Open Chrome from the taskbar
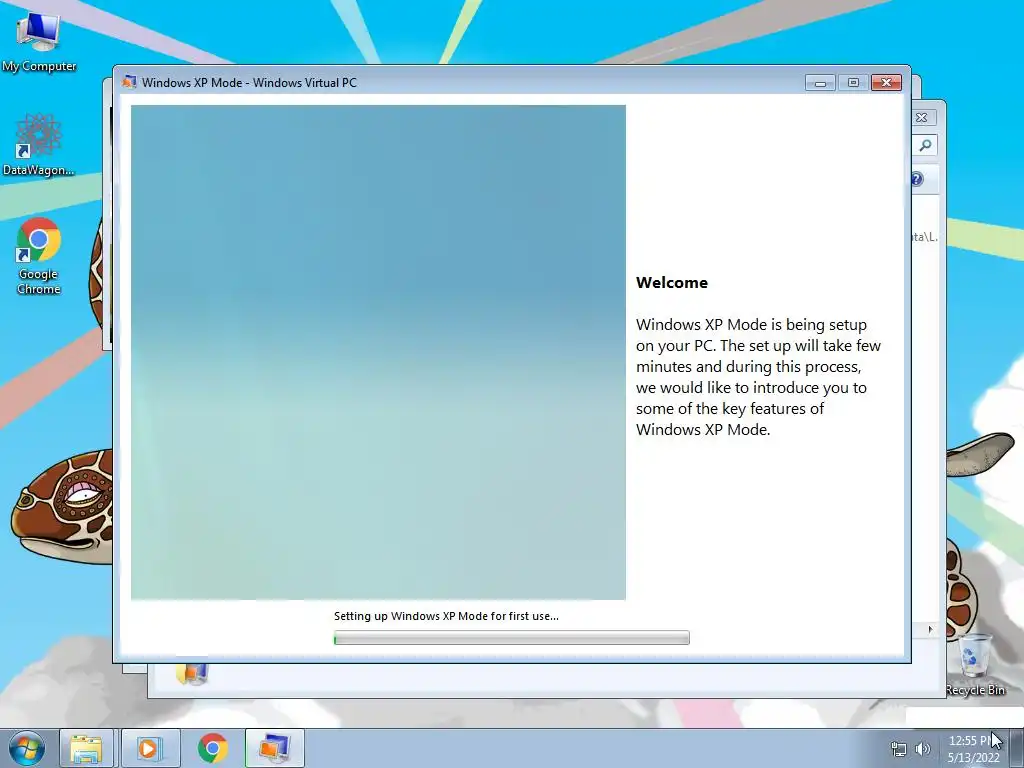 pyautogui.click(x=213, y=748)
